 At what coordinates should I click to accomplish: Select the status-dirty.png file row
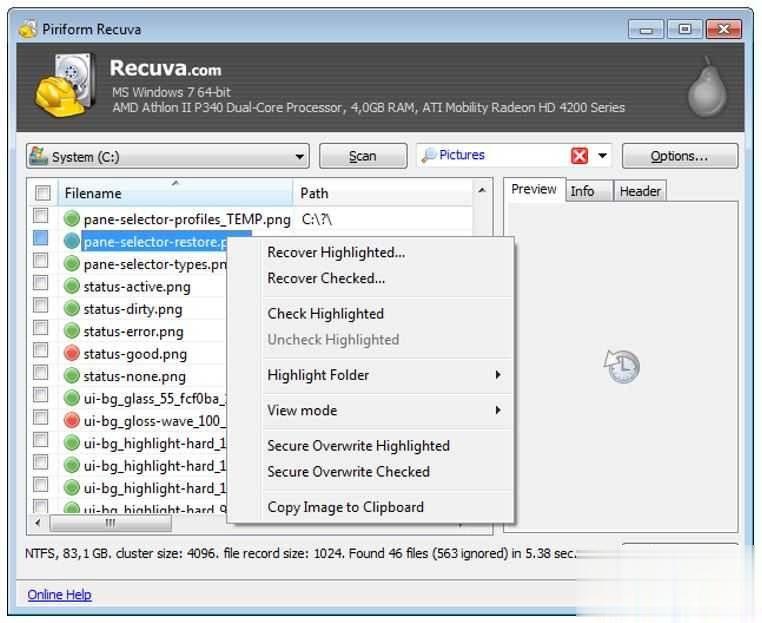click(133, 309)
